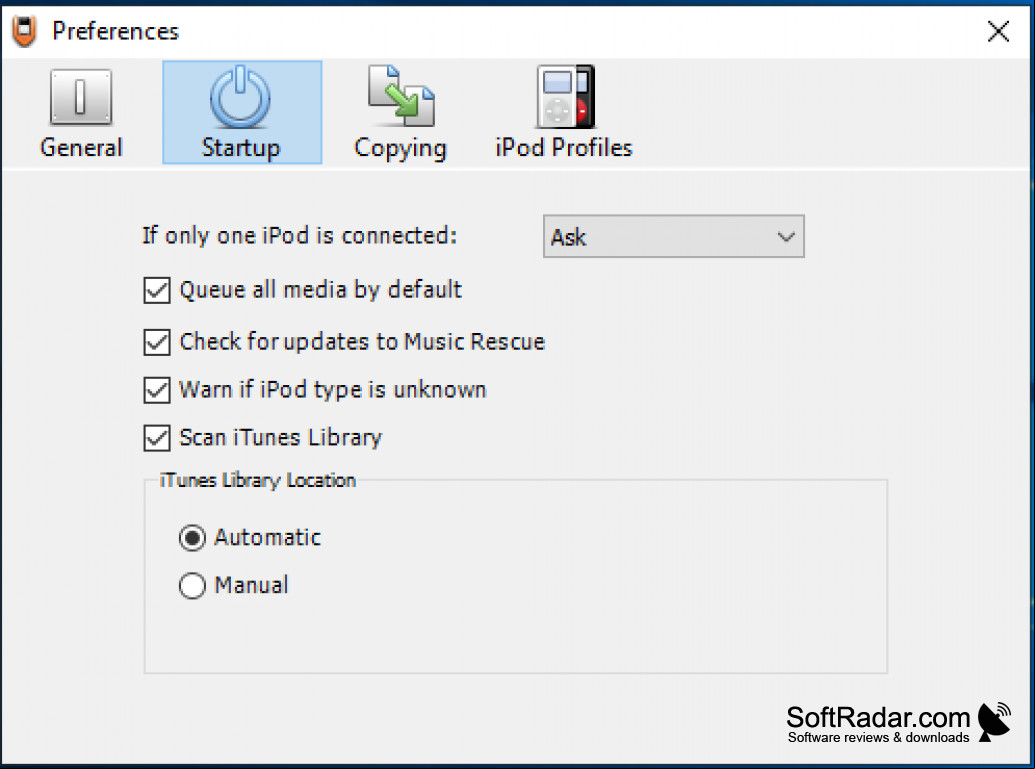Choose Manual iTunes library location

click(x=192, y=585)
